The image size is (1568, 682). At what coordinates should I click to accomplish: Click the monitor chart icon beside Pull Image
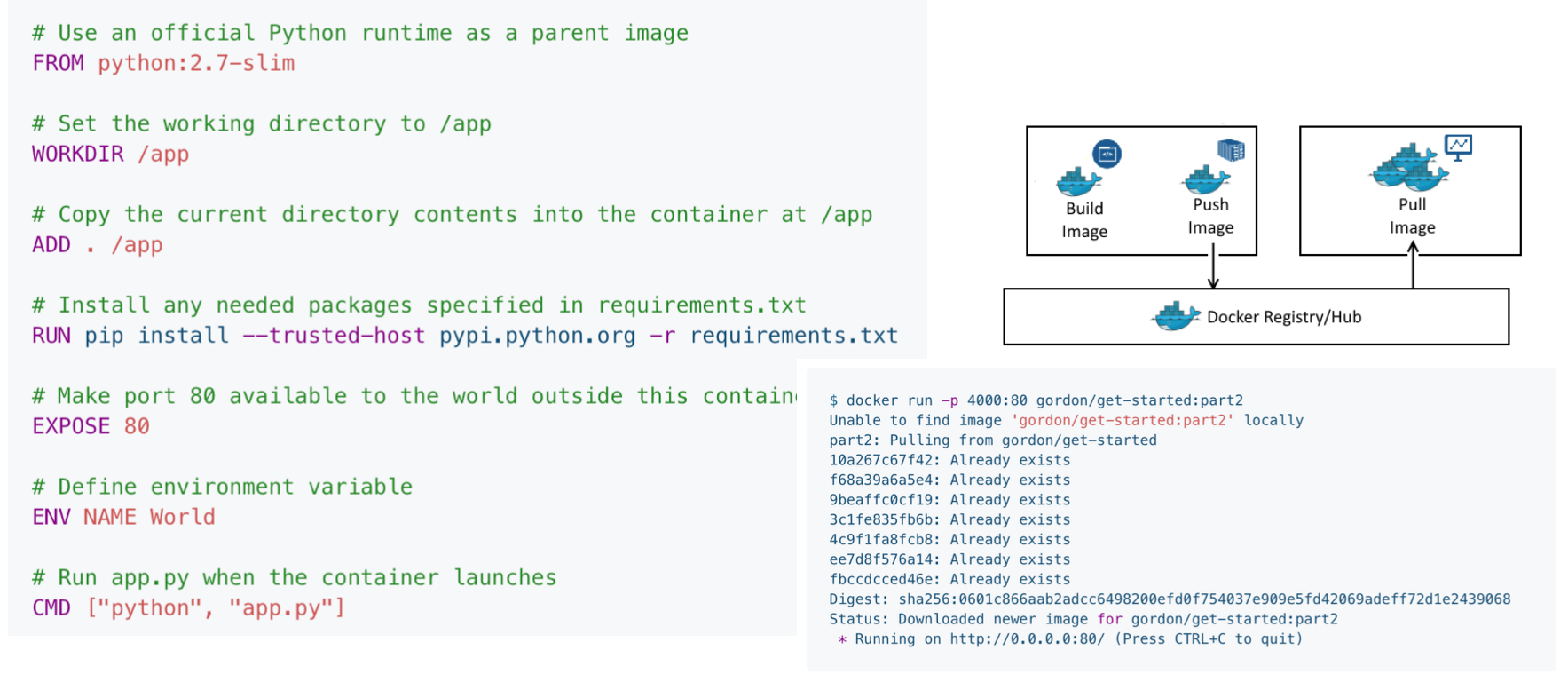click(1458, 147)
